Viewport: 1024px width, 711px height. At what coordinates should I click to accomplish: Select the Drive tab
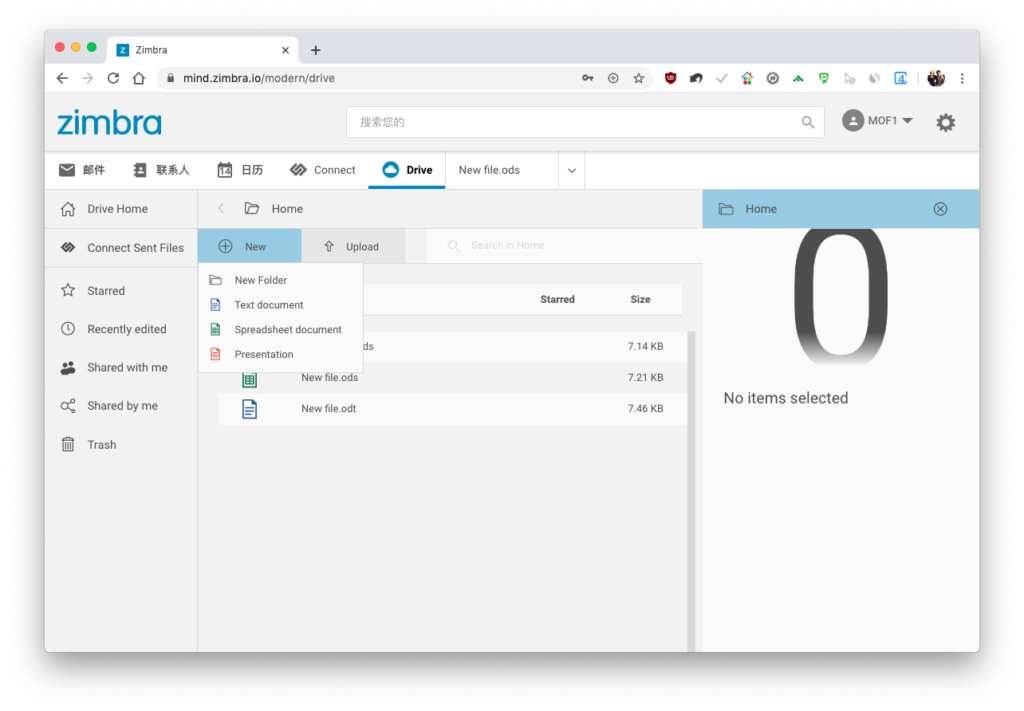[x=407, y=170]
